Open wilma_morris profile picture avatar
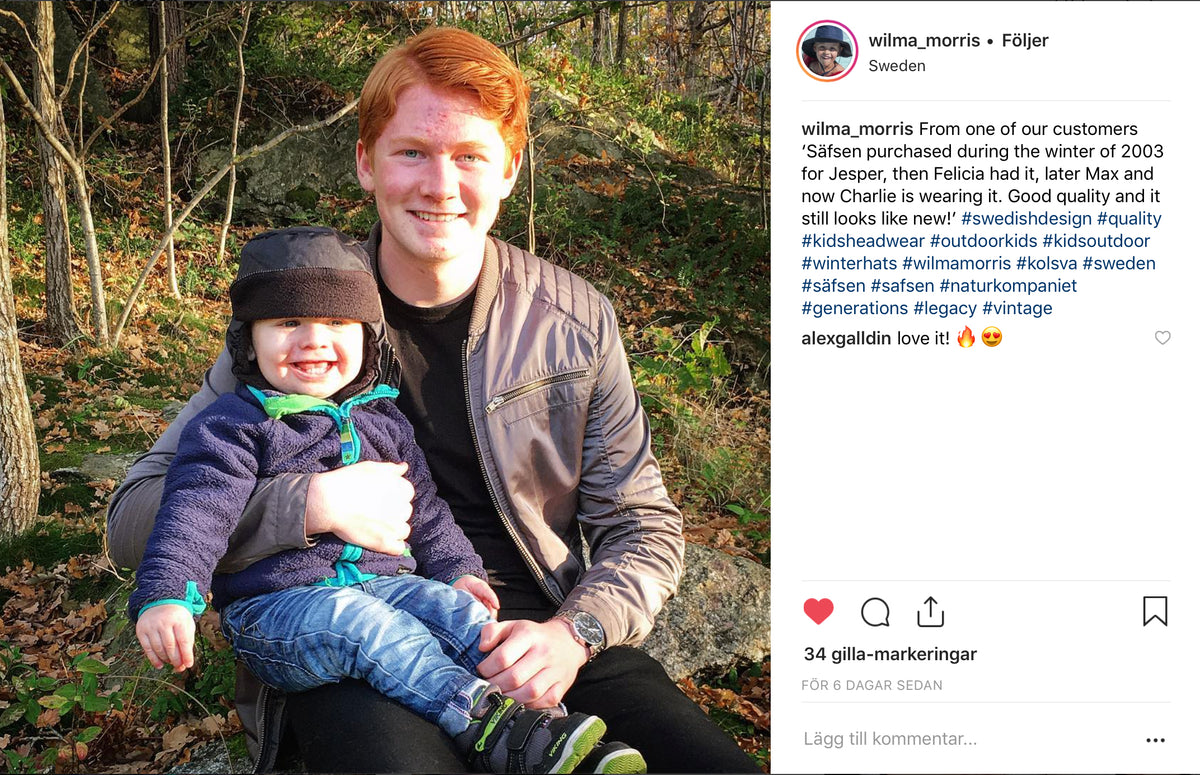The width and height of the screenshot is (1200, 775). pyautogui.click(x=827, y=50)
